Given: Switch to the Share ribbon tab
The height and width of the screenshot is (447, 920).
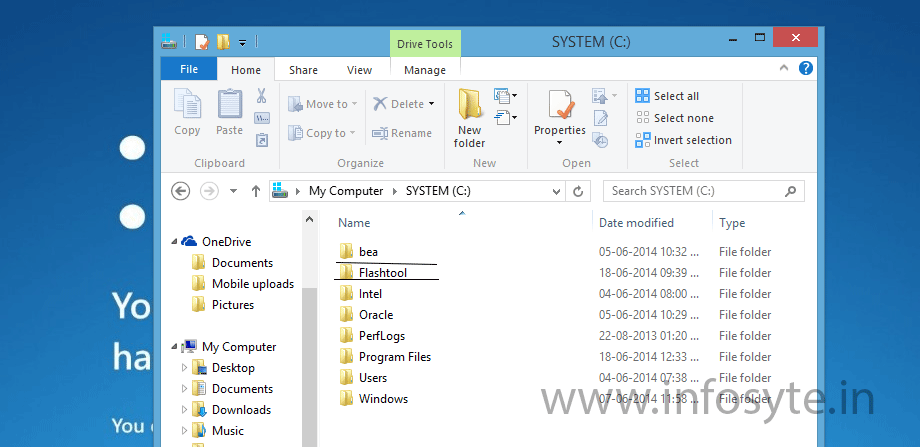Looking at the screenshot, I should coord(303,70).
